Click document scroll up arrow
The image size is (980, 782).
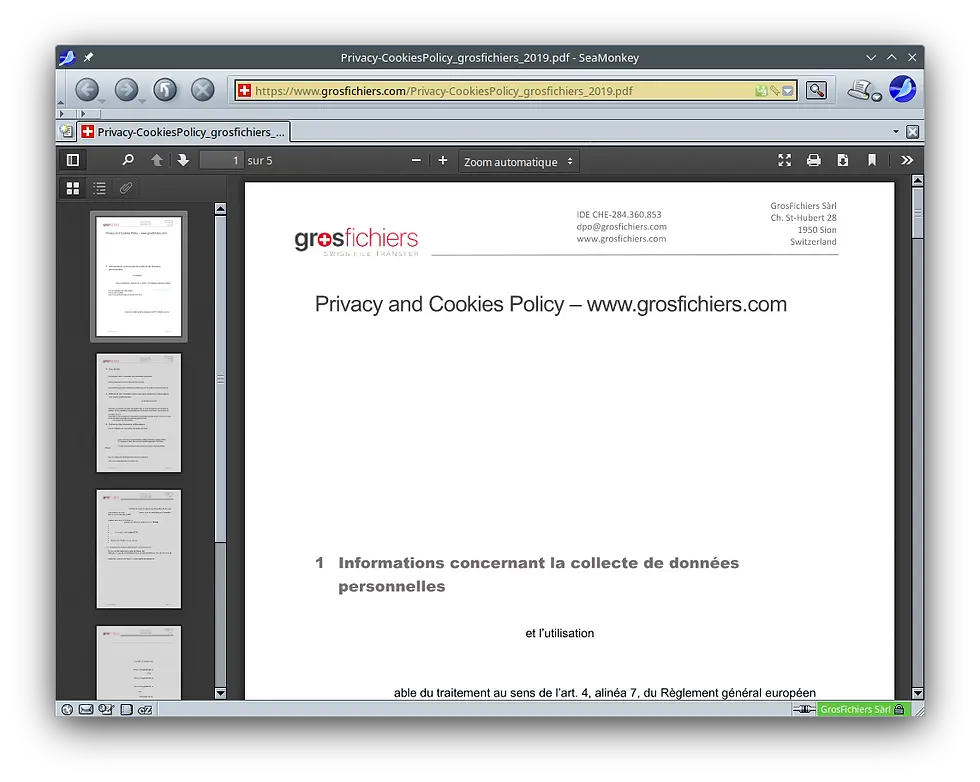tap(918, 181)
